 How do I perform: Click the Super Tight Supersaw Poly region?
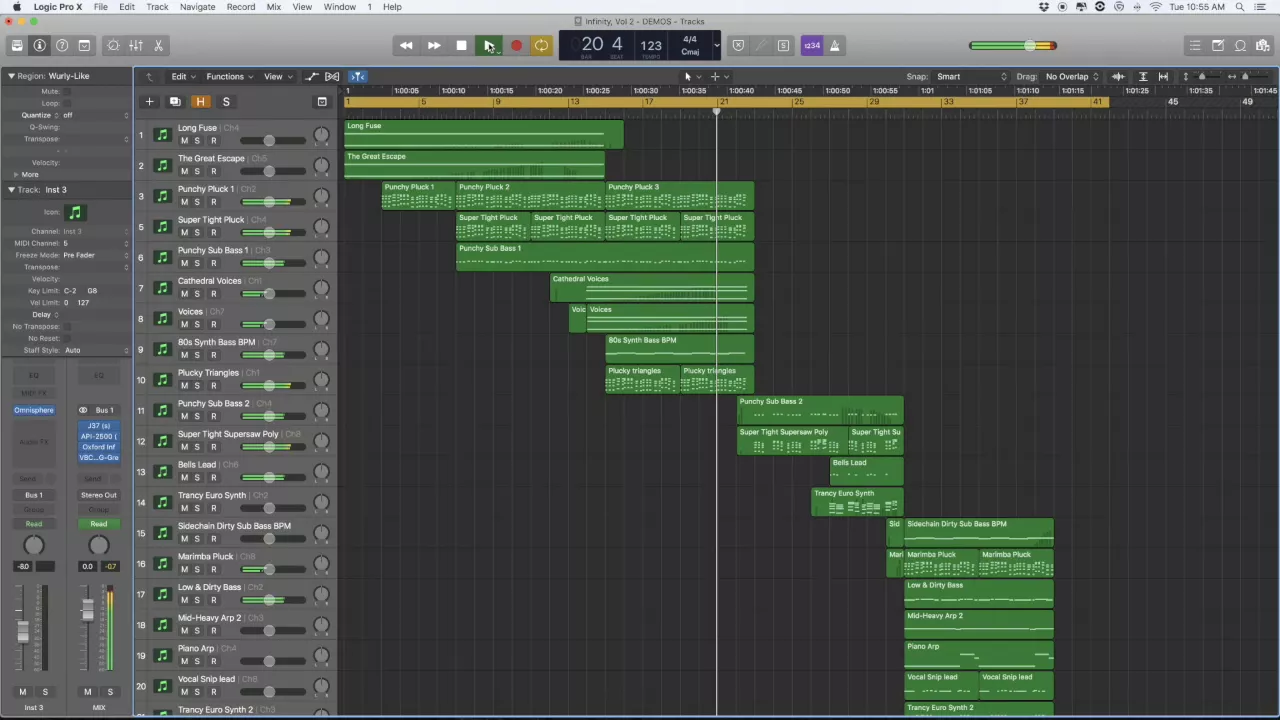tap(792, 440)
